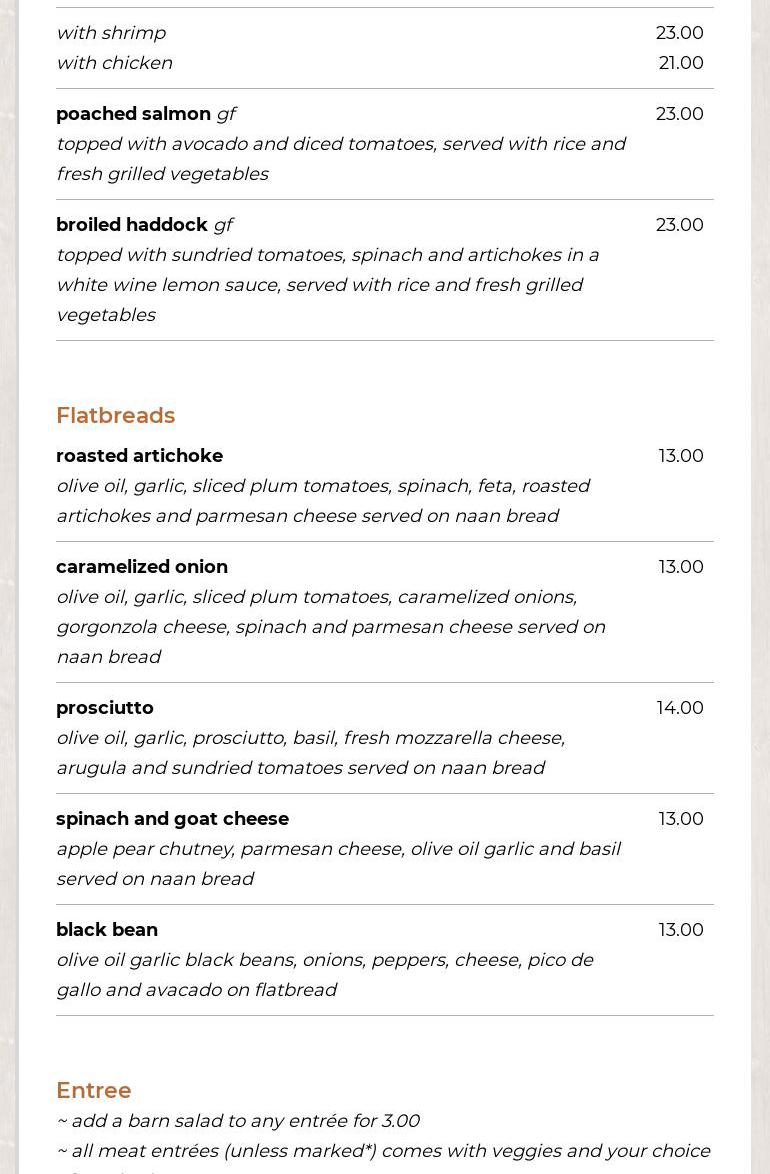Select the prosciutto flatbread title
770x1174 pixels.
[x=104, y=708]
